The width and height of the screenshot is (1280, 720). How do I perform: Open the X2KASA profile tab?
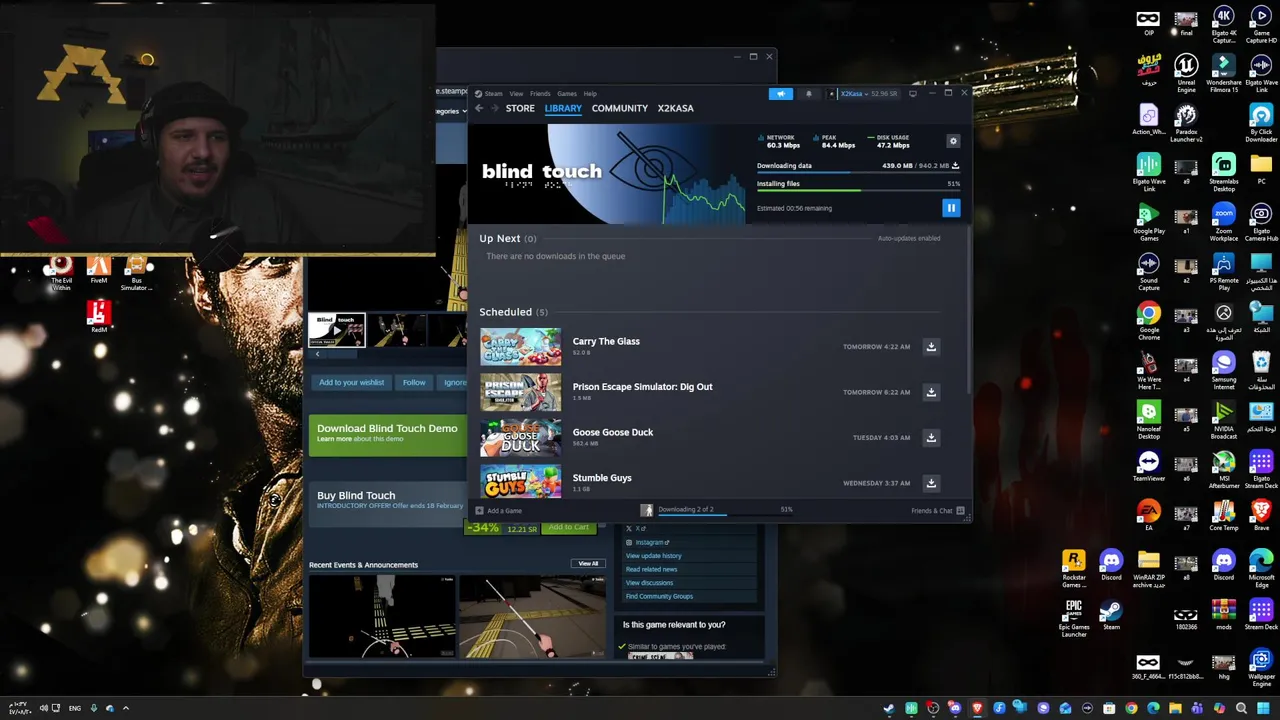(675, 108)
